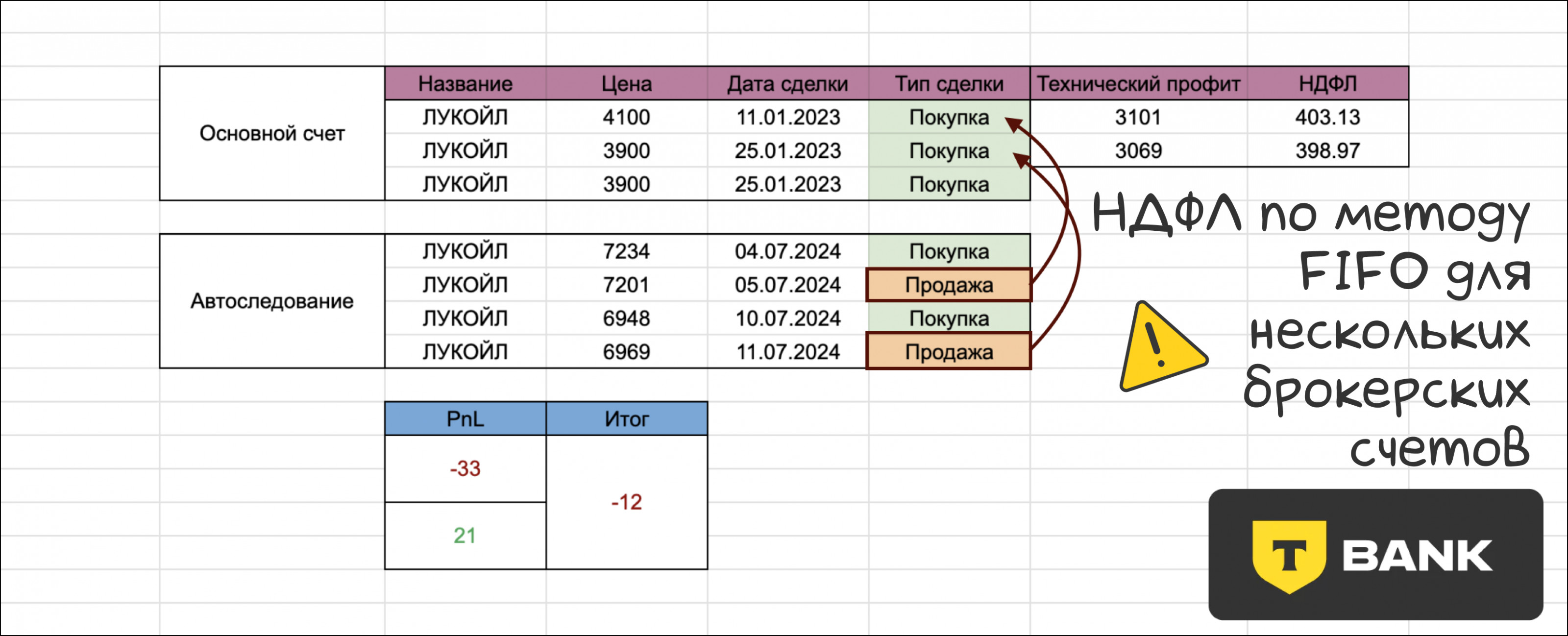Select the Автоследование cell
The height and width of the screenshot is (636, 1568).
(271, 301)
